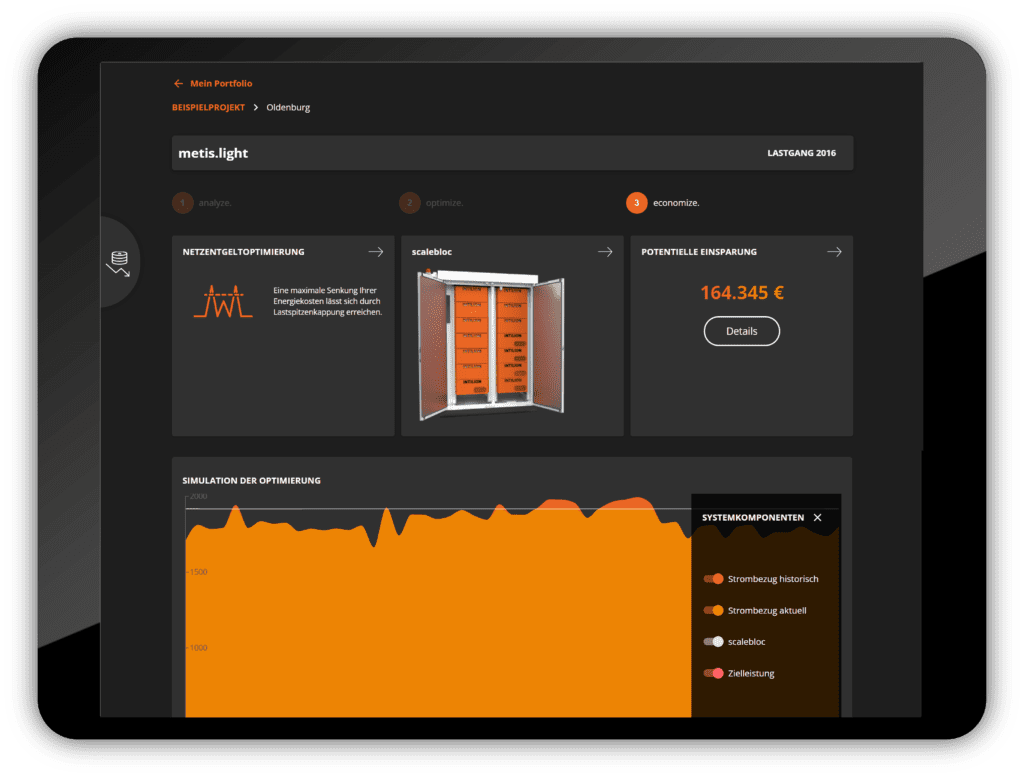The width and height of the screenshot is (1024, 777).
Task: Click the Lastspitzenkappung description text
Action: (327, 301)
